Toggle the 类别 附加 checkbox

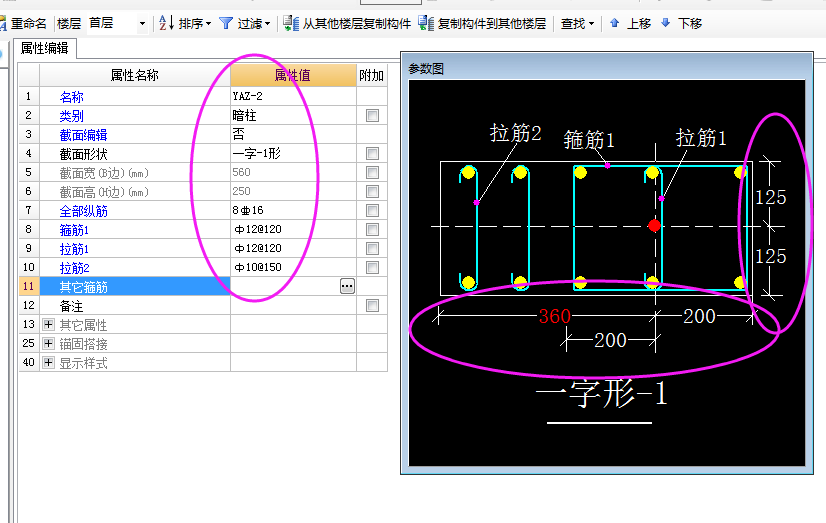pyautogui.click(x=372, y=115)
